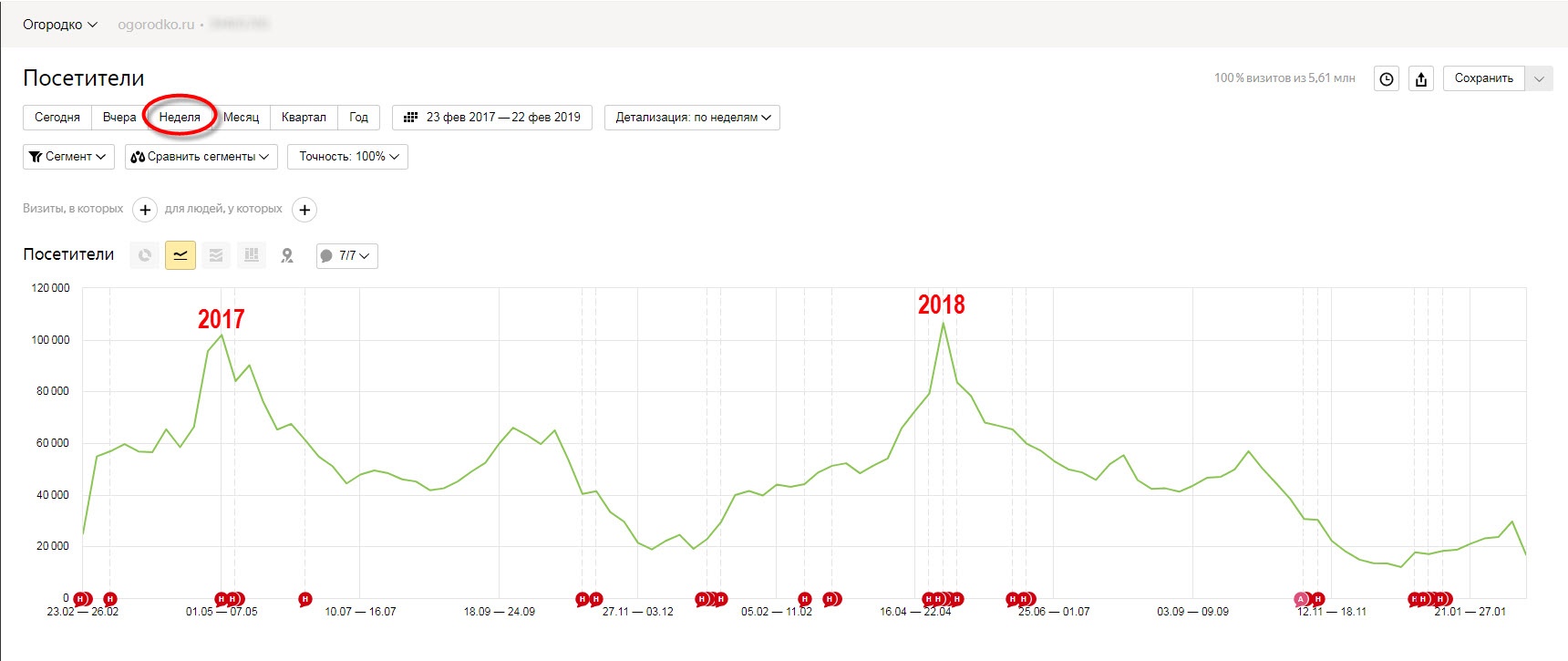This screenshot has width=1568, height=661.
Task: Click the "80 000" y-axis label
Action: [x=53, y=391]
